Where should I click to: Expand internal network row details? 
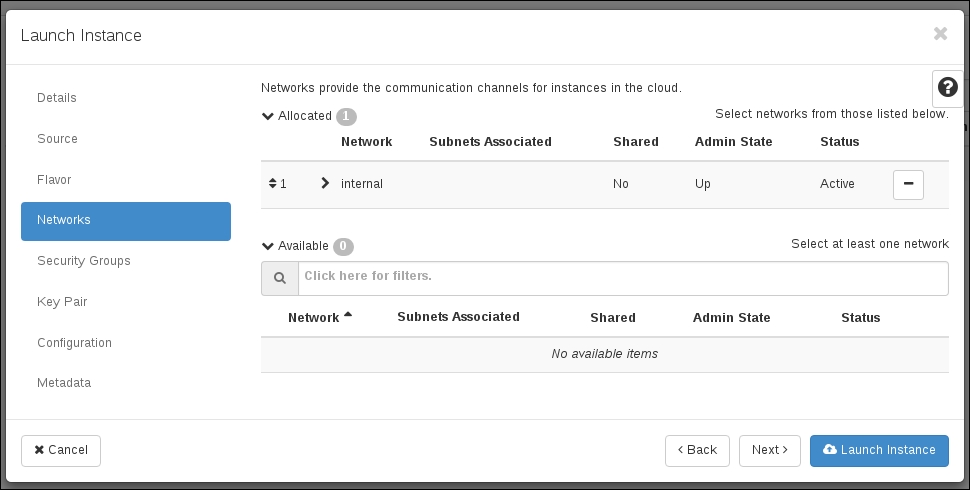325,184
